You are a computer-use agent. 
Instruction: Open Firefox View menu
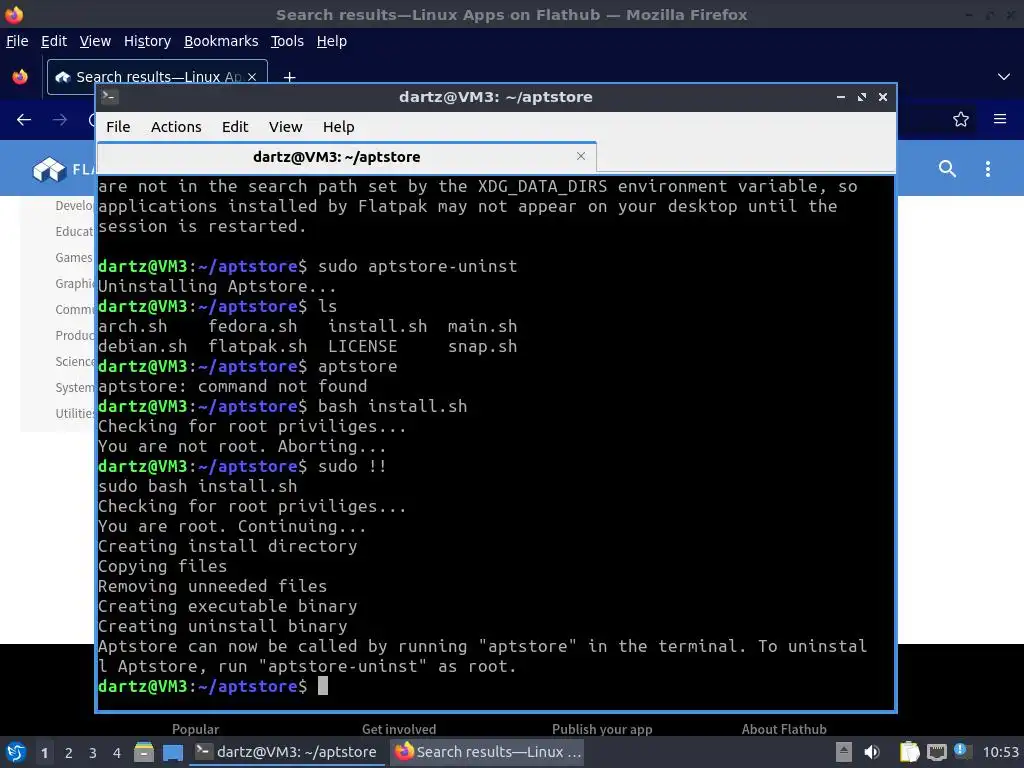coord(95,41)
